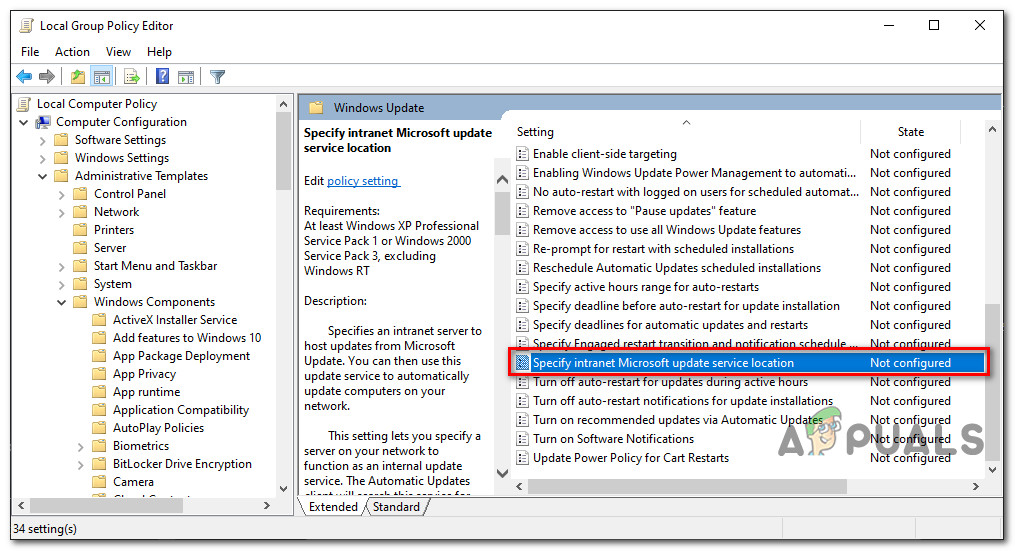The image size is (1015, 551).
Task: Select ActiveX Installer Service folder
Action: (x=175, y=320)
